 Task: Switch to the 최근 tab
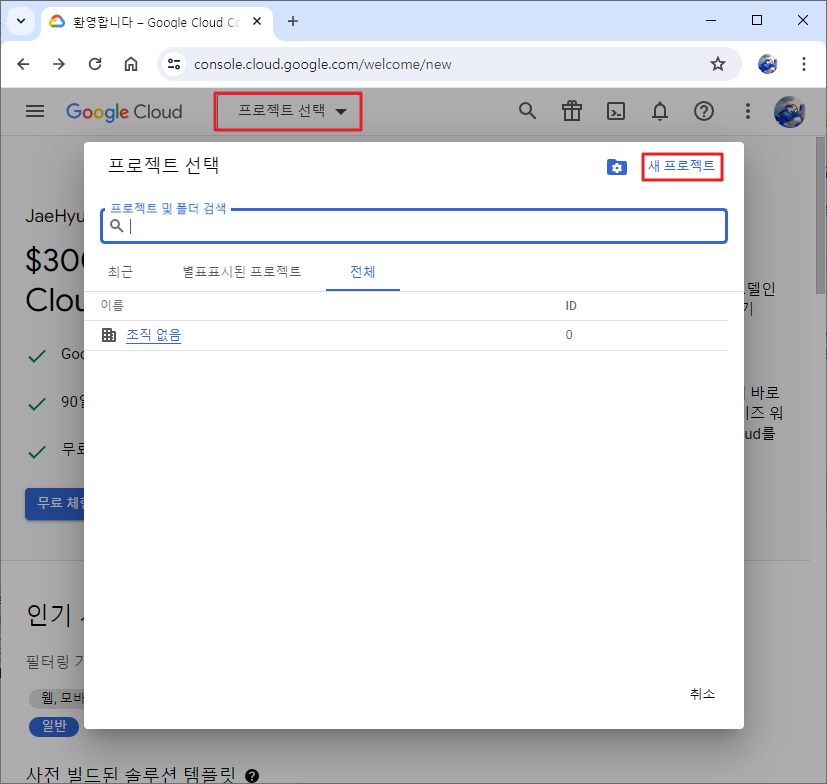pyautogui.click(x=120, y=272)
